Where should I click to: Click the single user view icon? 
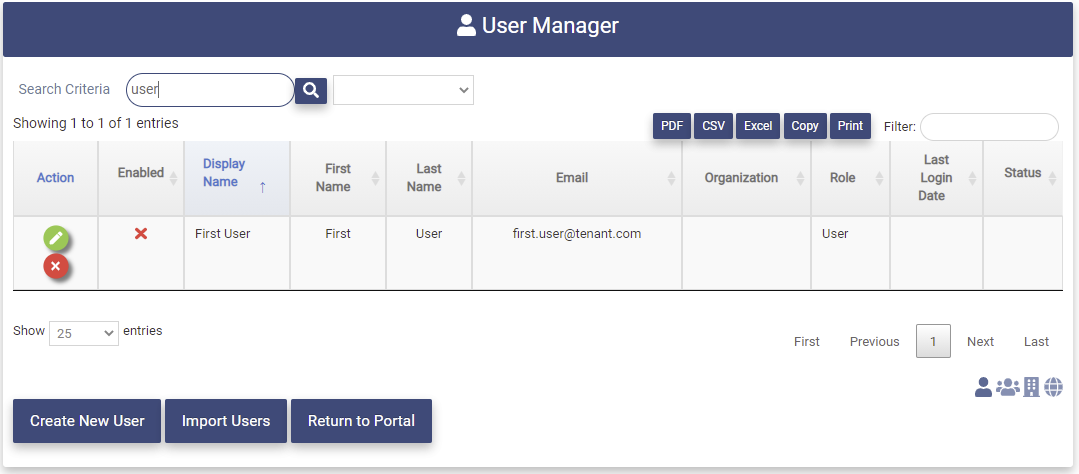(x=983, y=387)
